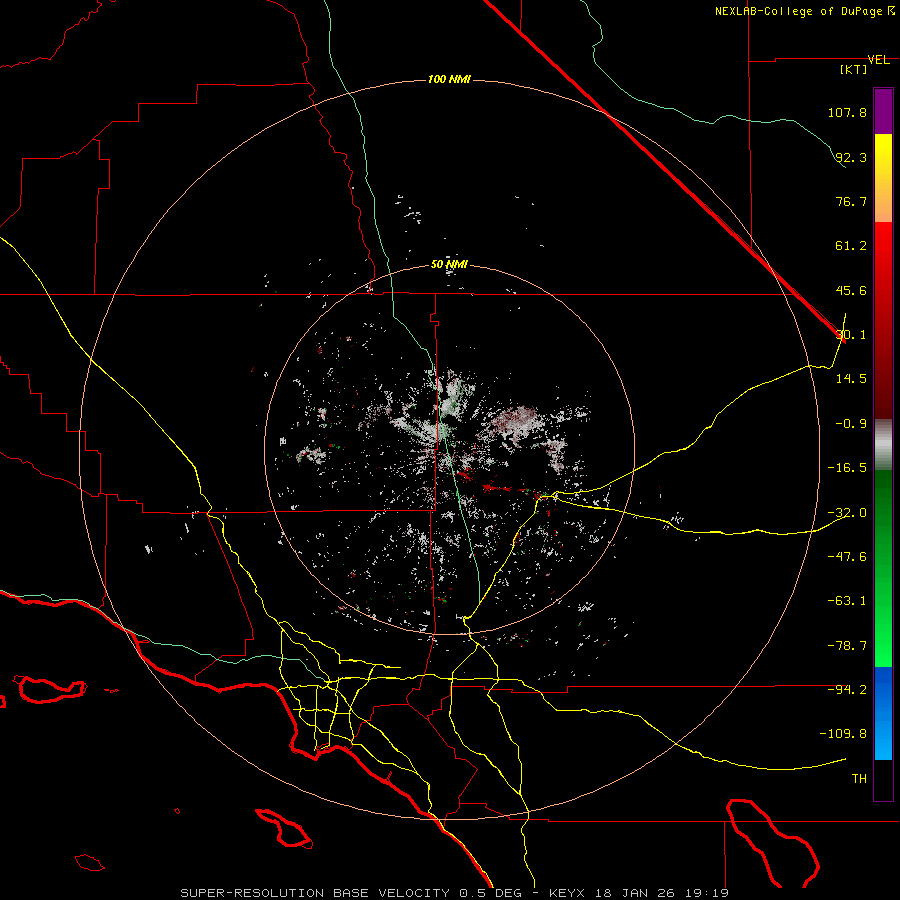Image resolution: width=900 pixels, height=900 pixels.
Task: Select the -109.8 scale value
Action: tap(843, 734)
